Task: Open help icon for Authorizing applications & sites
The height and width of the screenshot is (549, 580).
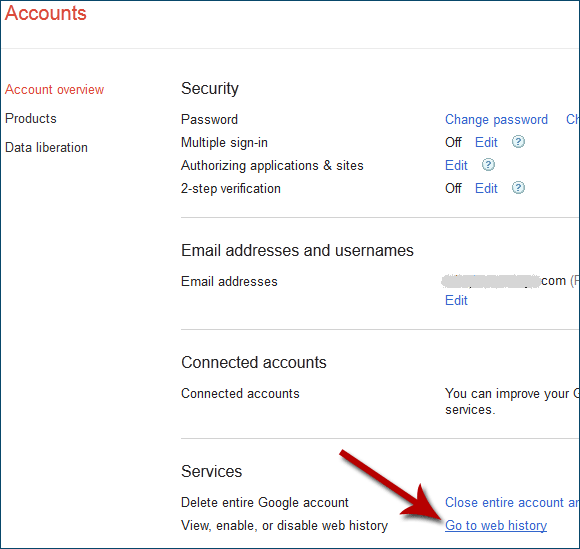Action: [x=488, y=165]
